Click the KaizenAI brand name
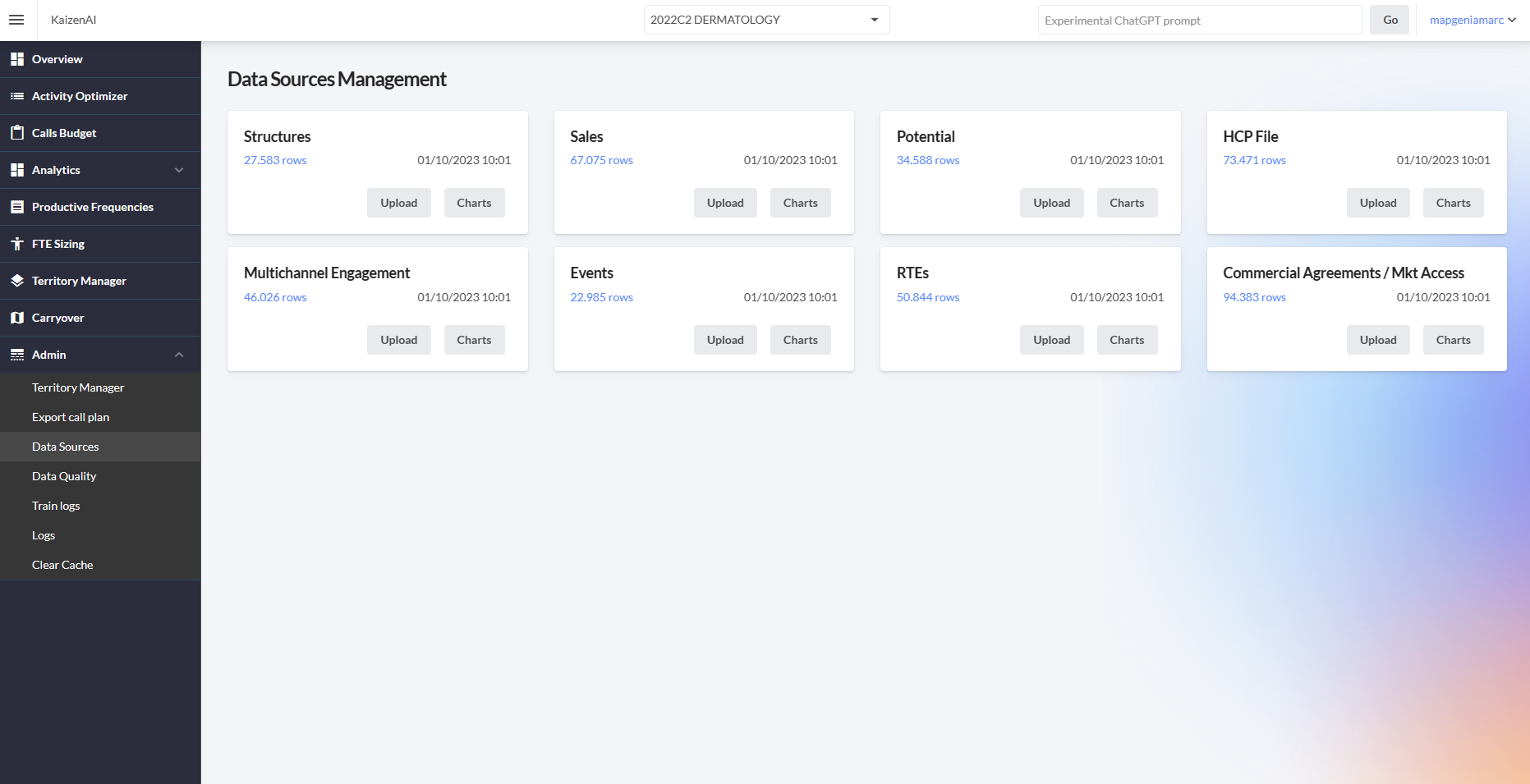1530x784 pixels. coord(73,20)
